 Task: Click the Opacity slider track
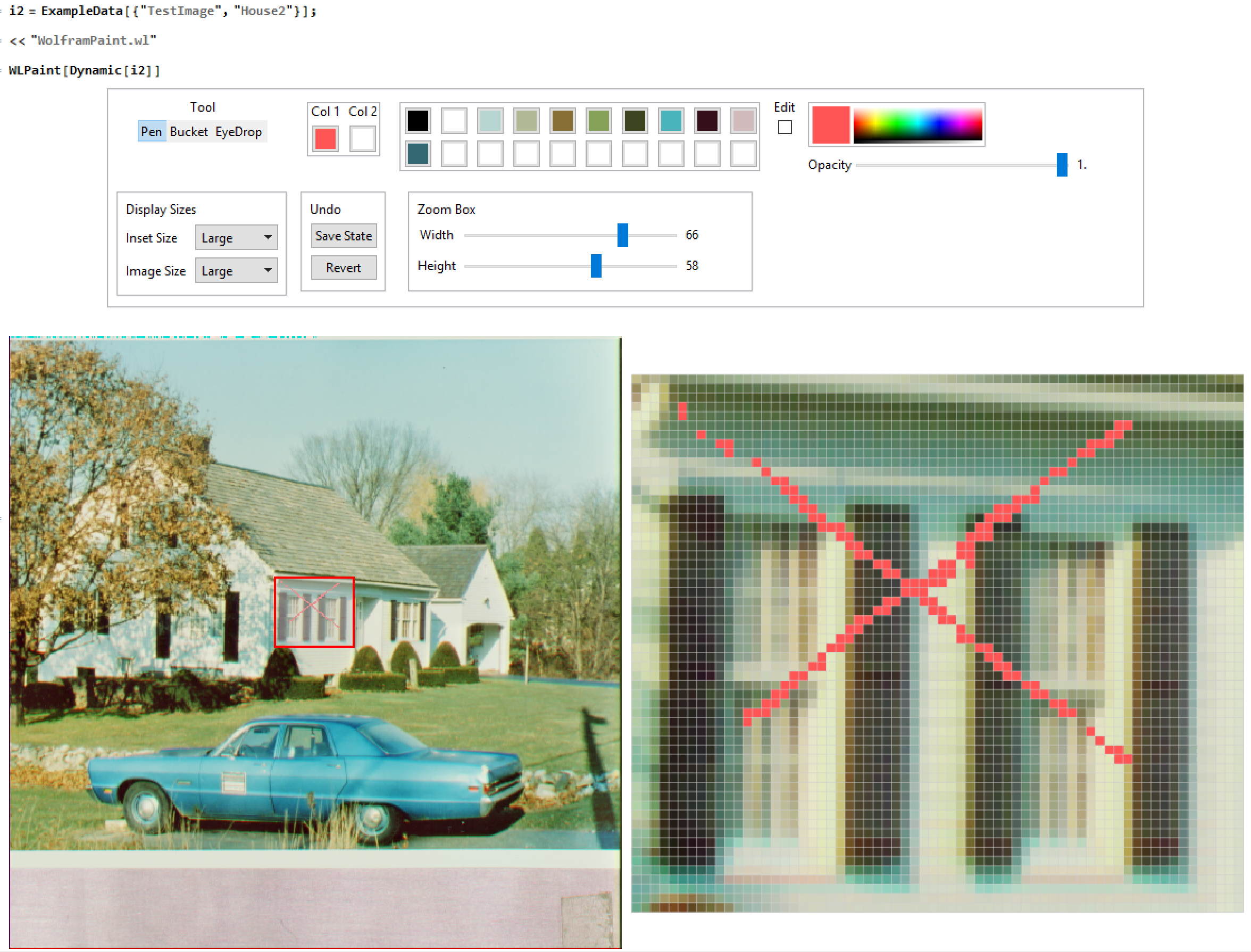click(957, 165)
